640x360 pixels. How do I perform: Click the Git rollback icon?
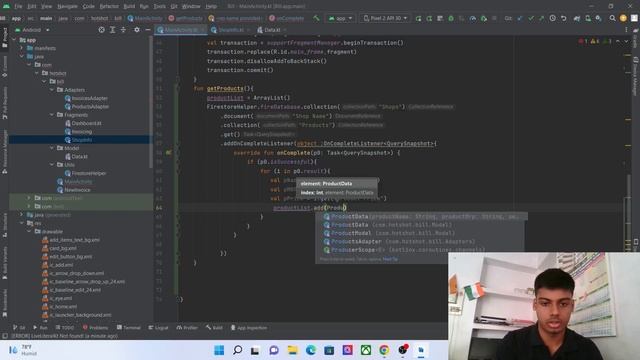click(564, 18)
